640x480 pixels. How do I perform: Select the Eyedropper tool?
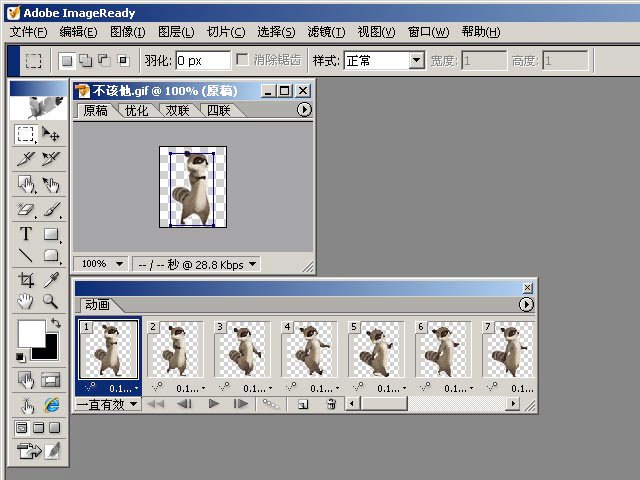coord(51,280)
